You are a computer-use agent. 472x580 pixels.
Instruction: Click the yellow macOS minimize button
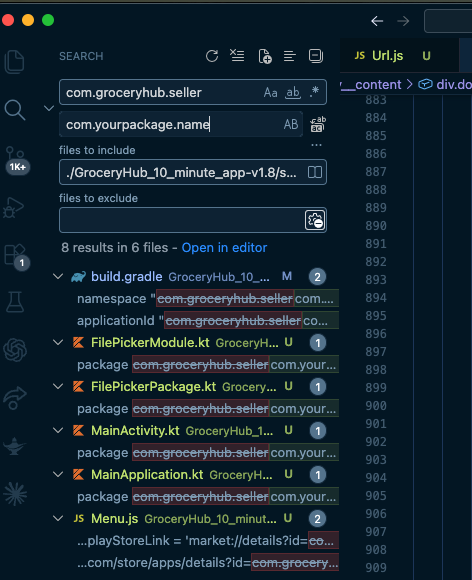(x=28, y=20)
